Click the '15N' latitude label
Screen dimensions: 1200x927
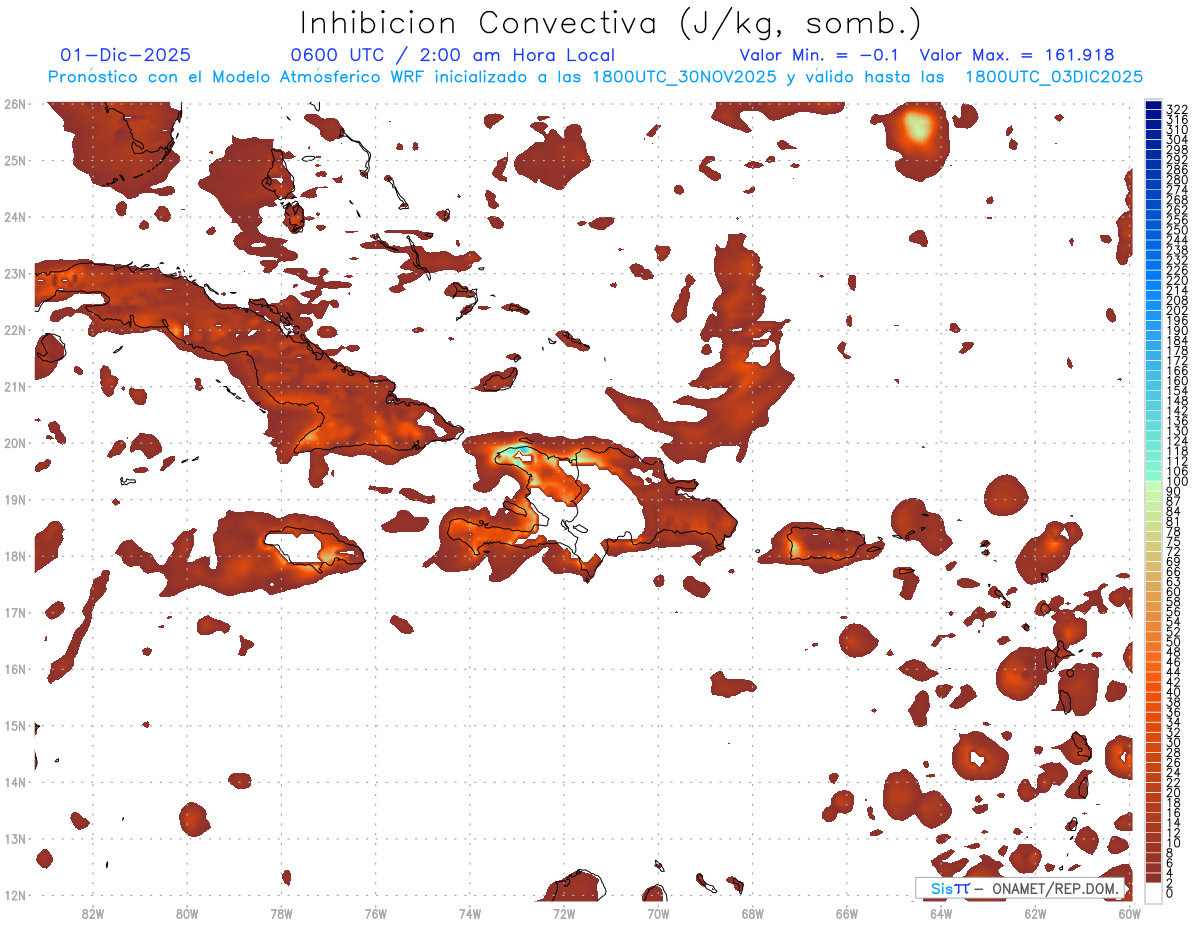click(15, 725)
